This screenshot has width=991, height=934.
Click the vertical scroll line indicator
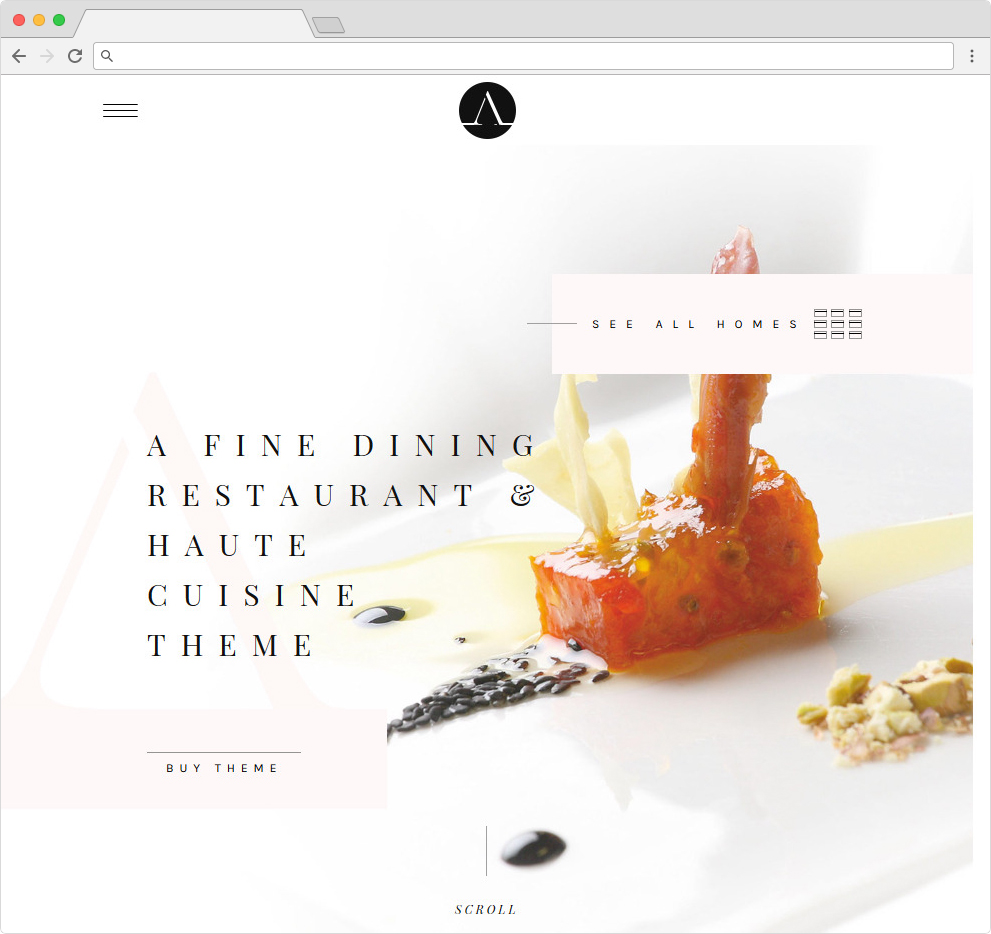pyautogui.click(x=486, y=851)
